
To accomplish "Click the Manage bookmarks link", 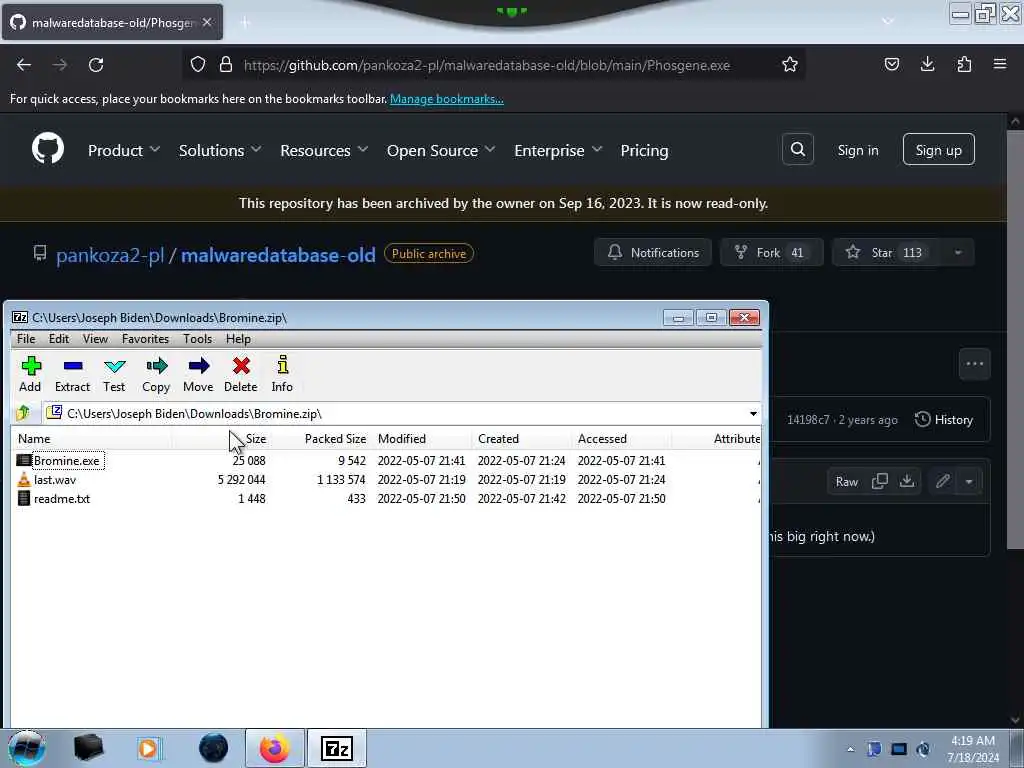I will point(447,99).
